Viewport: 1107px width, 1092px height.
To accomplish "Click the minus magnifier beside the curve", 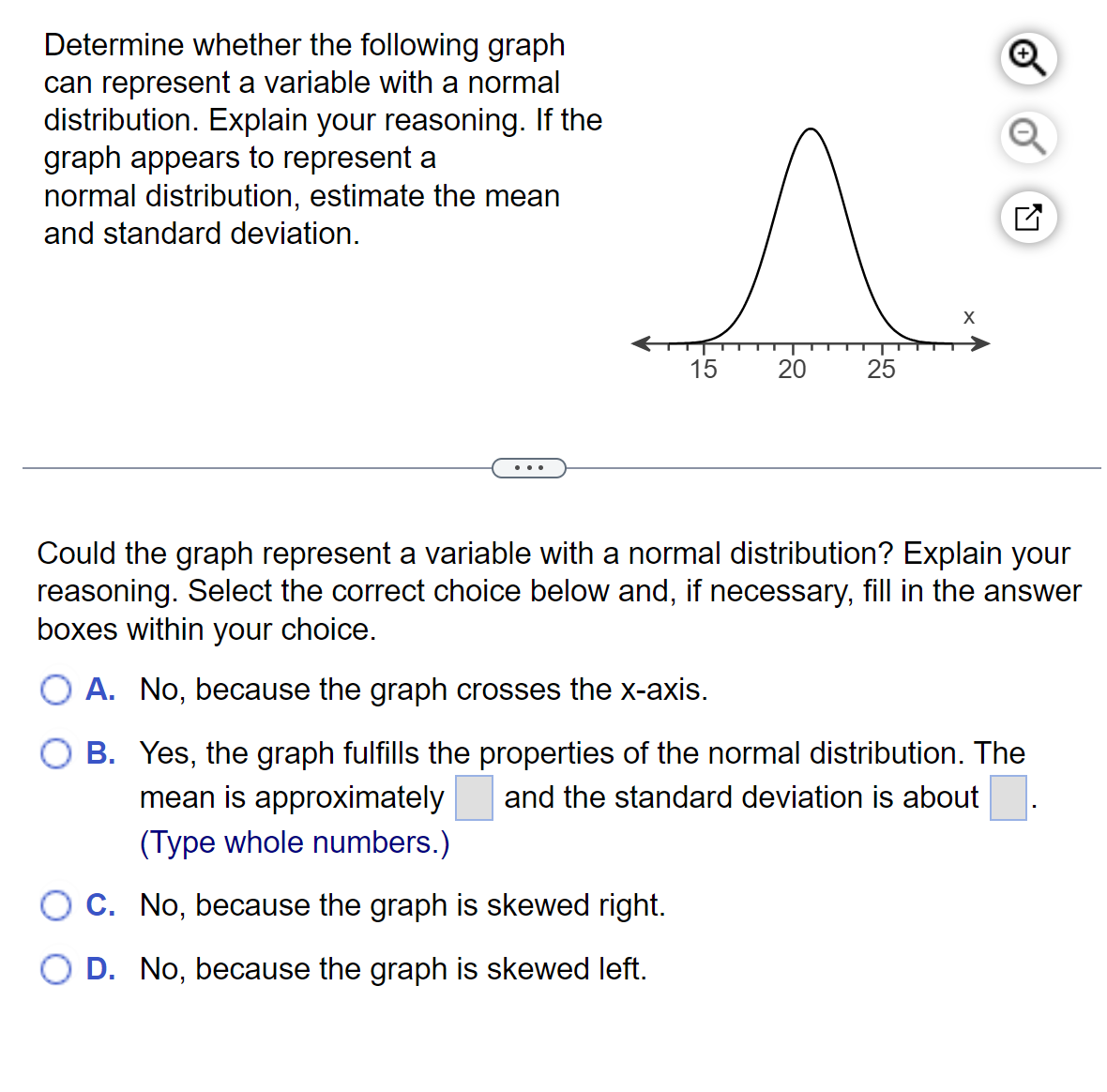I will pos(1028,137).
